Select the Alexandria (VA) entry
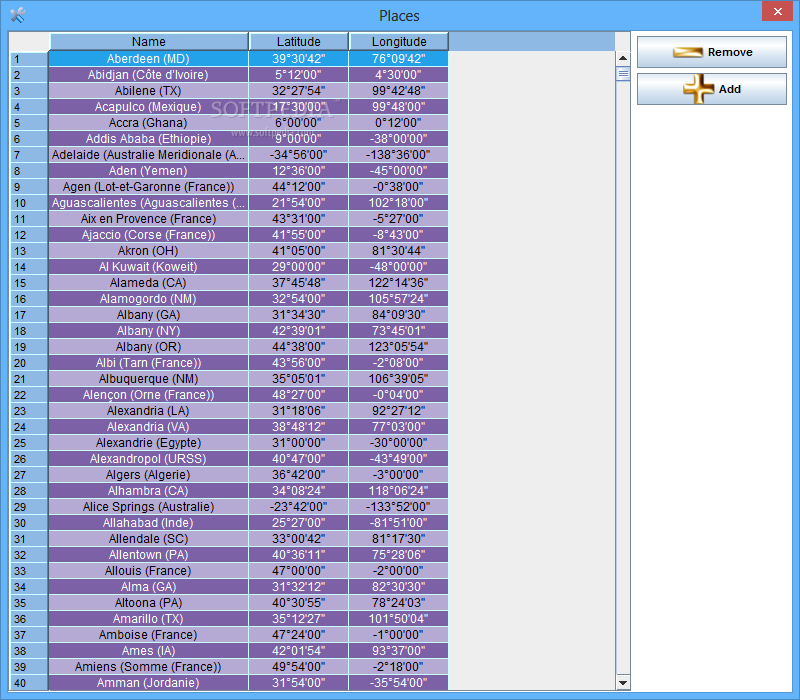 tap(148, 427)
